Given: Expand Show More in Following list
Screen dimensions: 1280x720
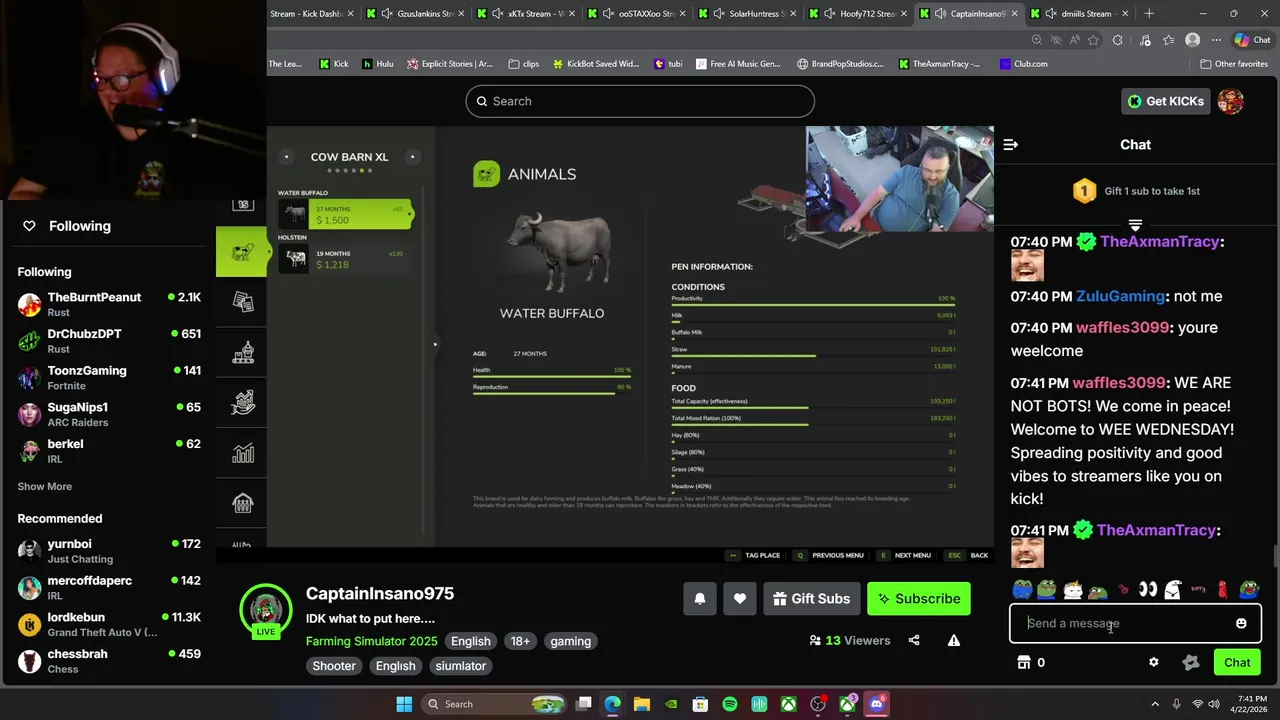Looking at the screenshot, I should 44,486.
